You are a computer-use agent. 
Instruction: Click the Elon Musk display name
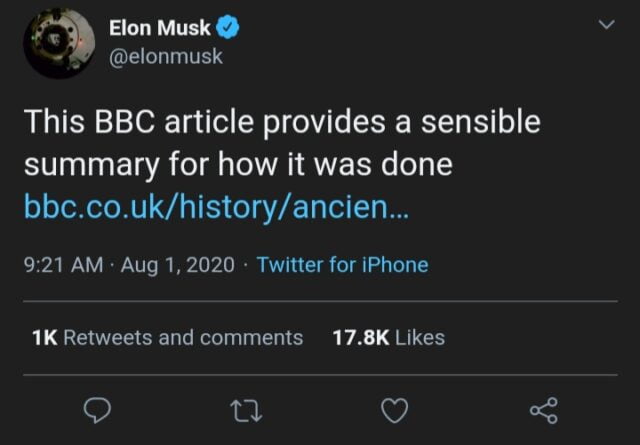pos(158,28)
